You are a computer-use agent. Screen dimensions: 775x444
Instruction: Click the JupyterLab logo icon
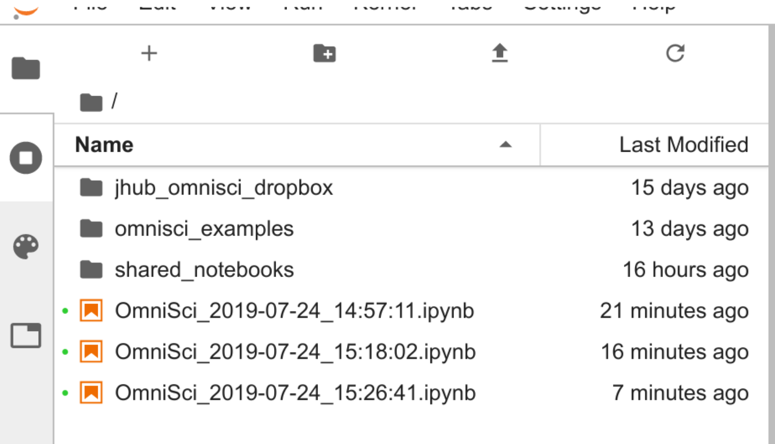point(26,8)
